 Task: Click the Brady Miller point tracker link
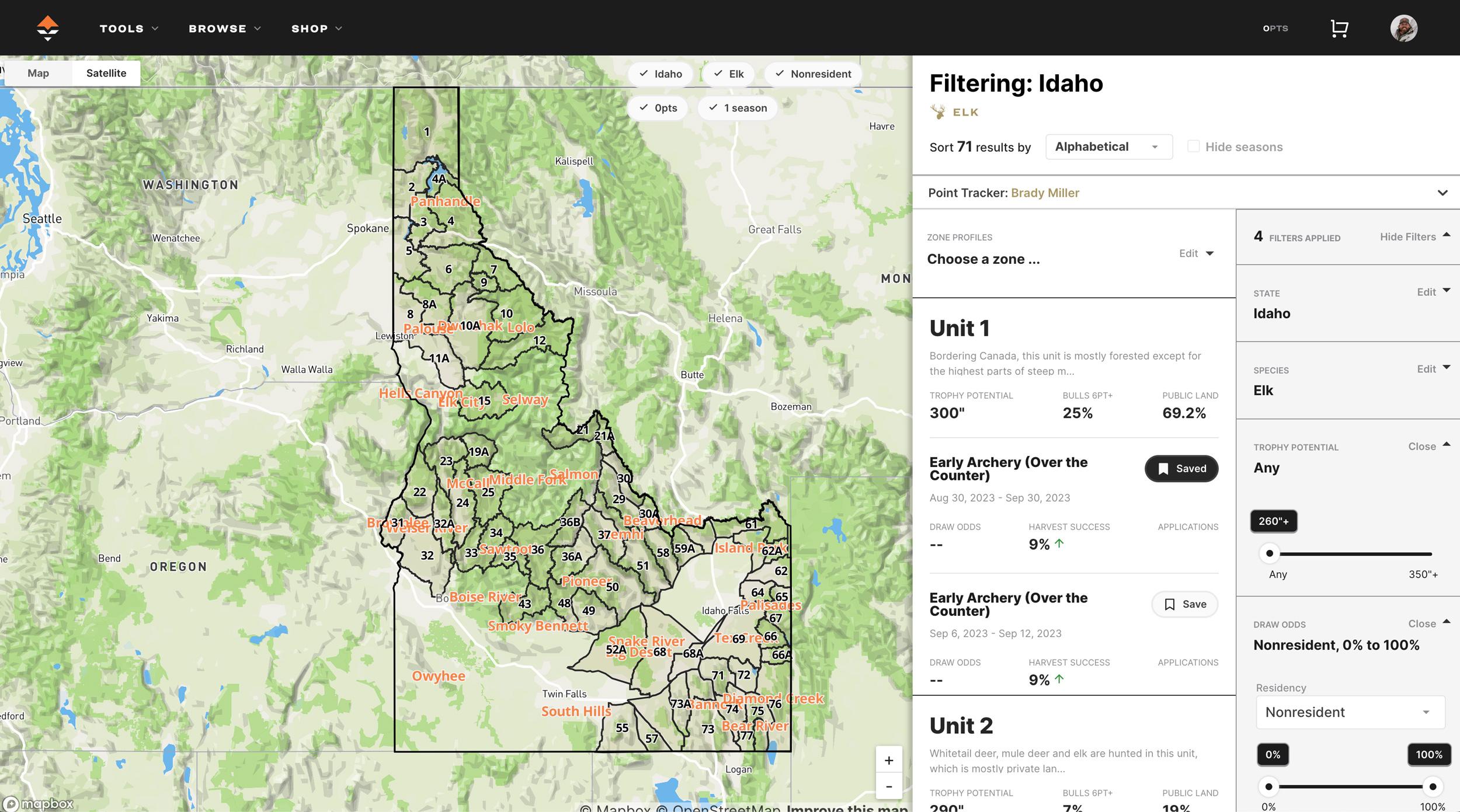point(1045,193)
